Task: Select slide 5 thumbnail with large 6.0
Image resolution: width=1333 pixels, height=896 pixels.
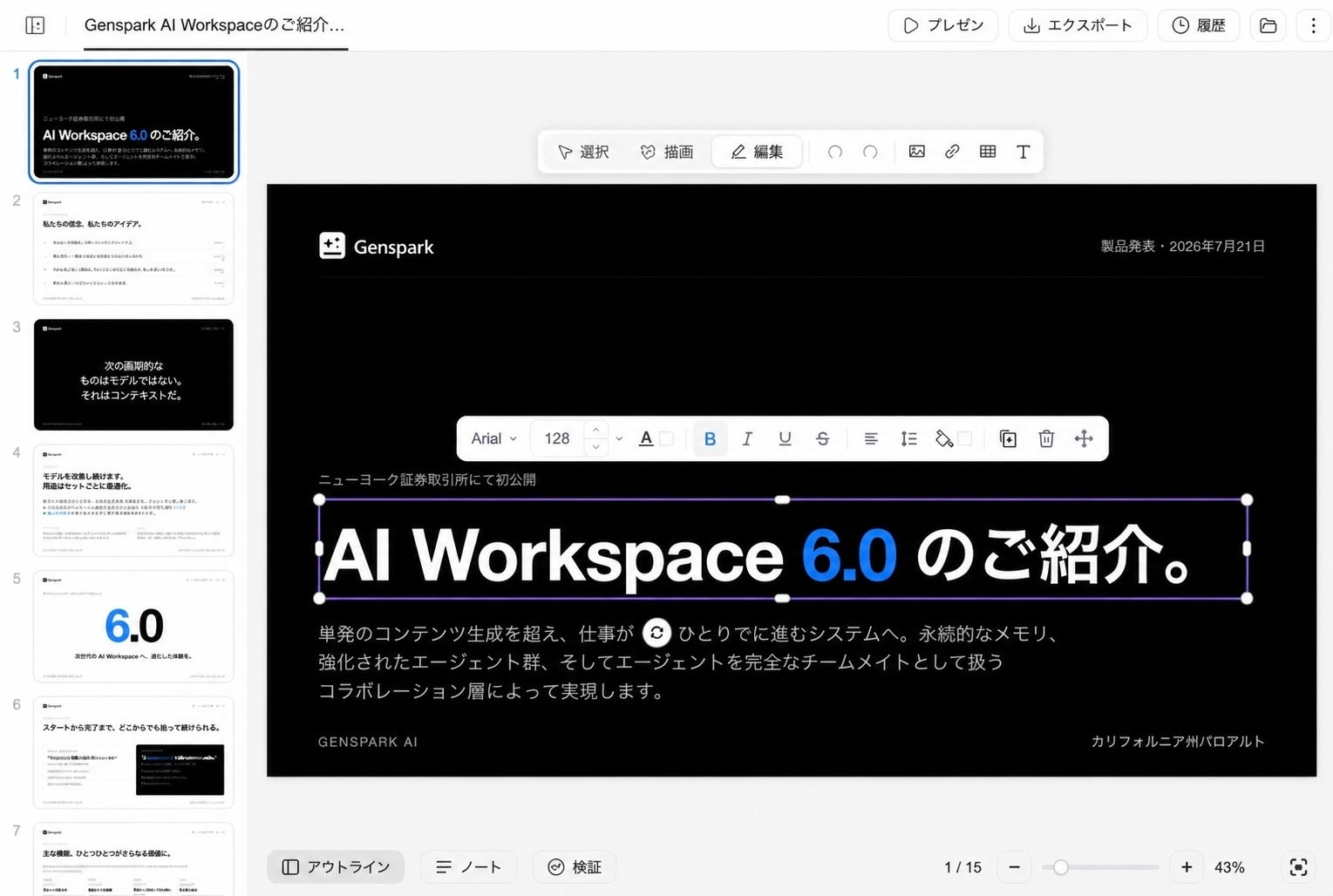Action: tap(133, 627)
